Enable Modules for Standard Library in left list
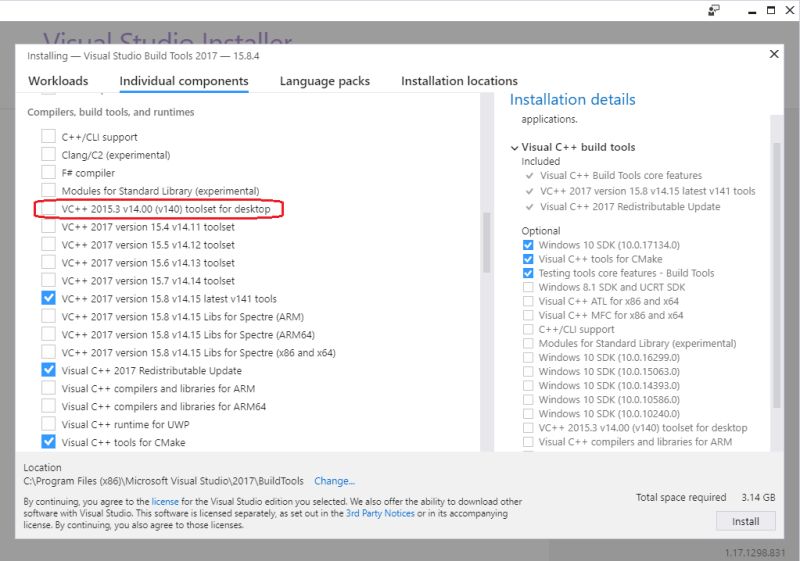 [x=48, y=190]
